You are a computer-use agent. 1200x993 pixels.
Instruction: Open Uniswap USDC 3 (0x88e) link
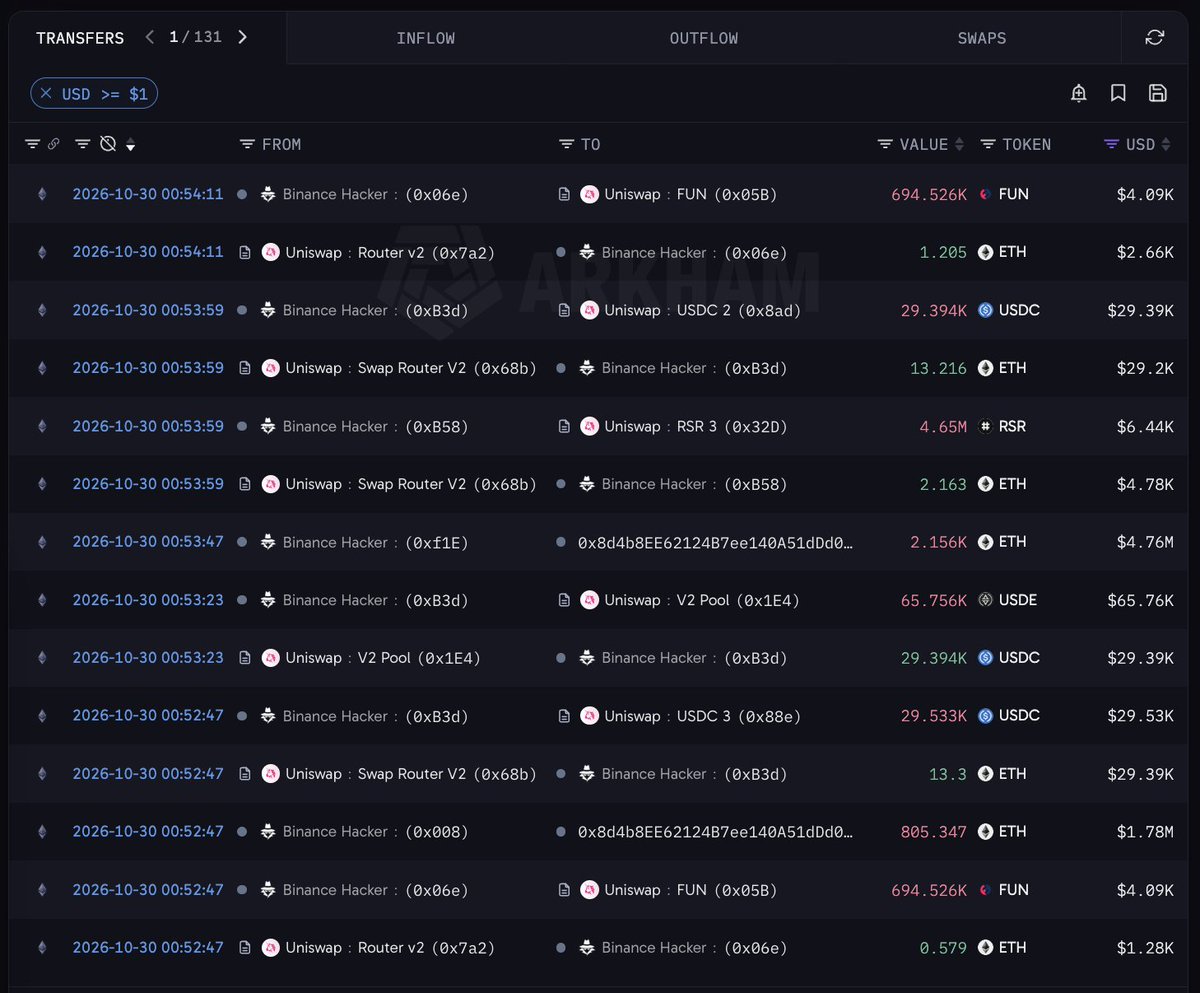(x=703, y=716)
